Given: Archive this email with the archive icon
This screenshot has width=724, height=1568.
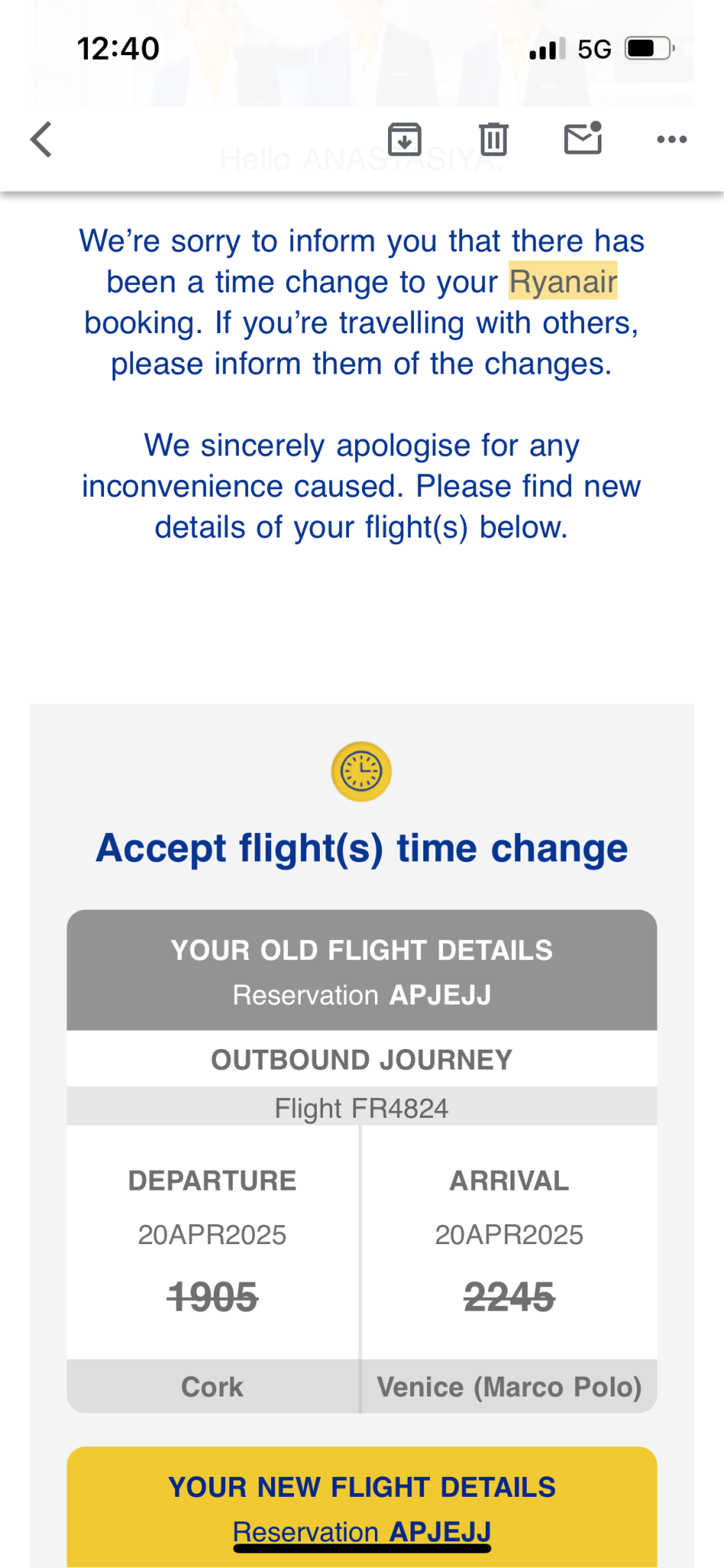Looking at the screenshot, I should pos(404,139).
